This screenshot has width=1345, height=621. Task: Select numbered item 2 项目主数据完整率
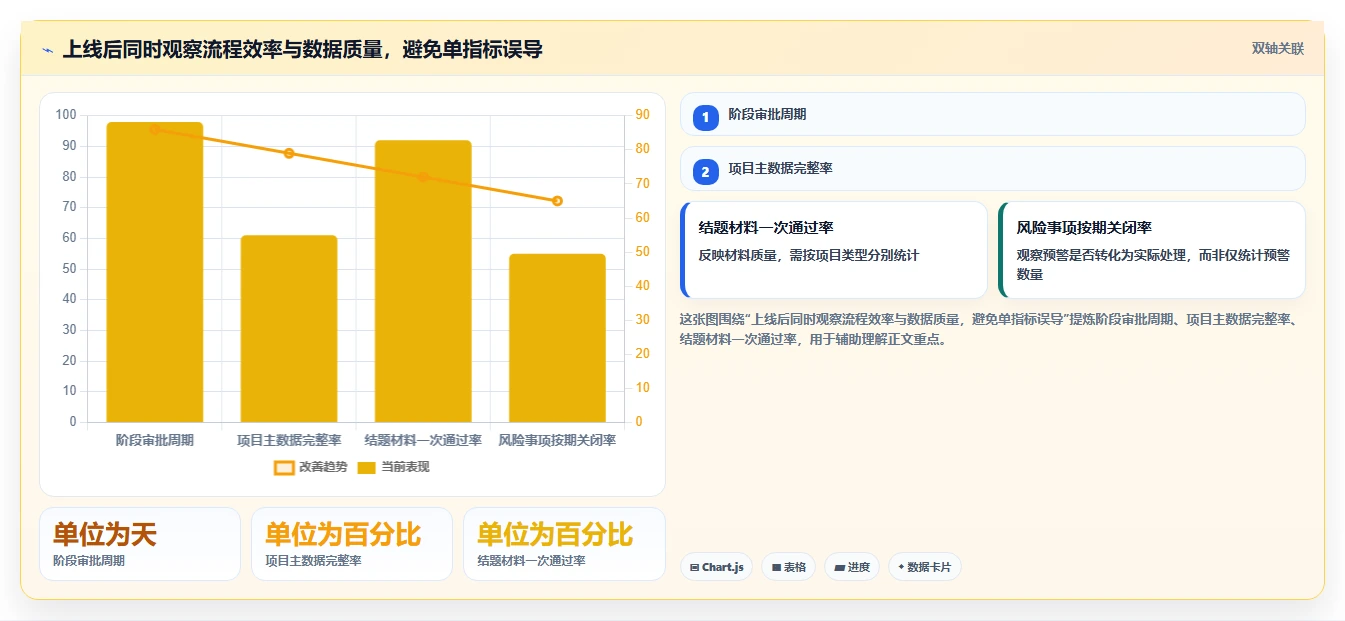pos(992,168)
